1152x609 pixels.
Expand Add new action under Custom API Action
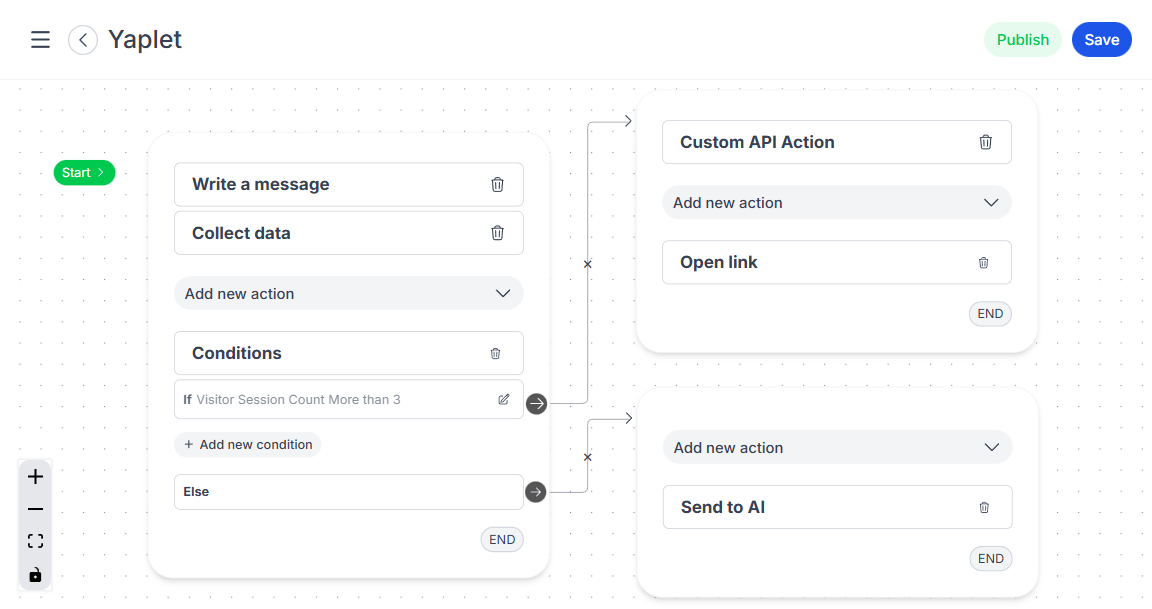click(x=836, y=202)
